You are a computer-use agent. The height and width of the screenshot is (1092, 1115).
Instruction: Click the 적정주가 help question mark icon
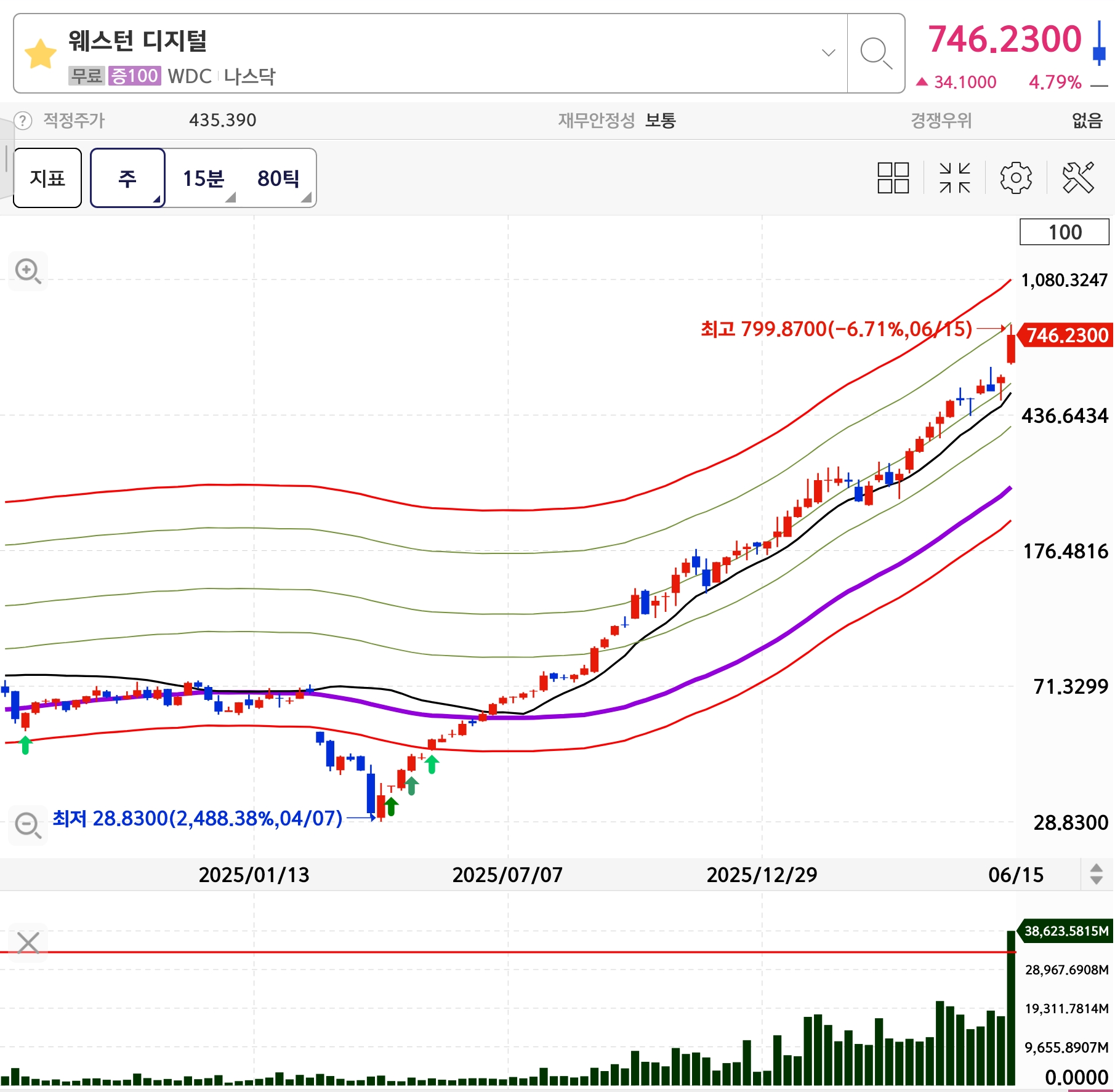tap(23, 120)
